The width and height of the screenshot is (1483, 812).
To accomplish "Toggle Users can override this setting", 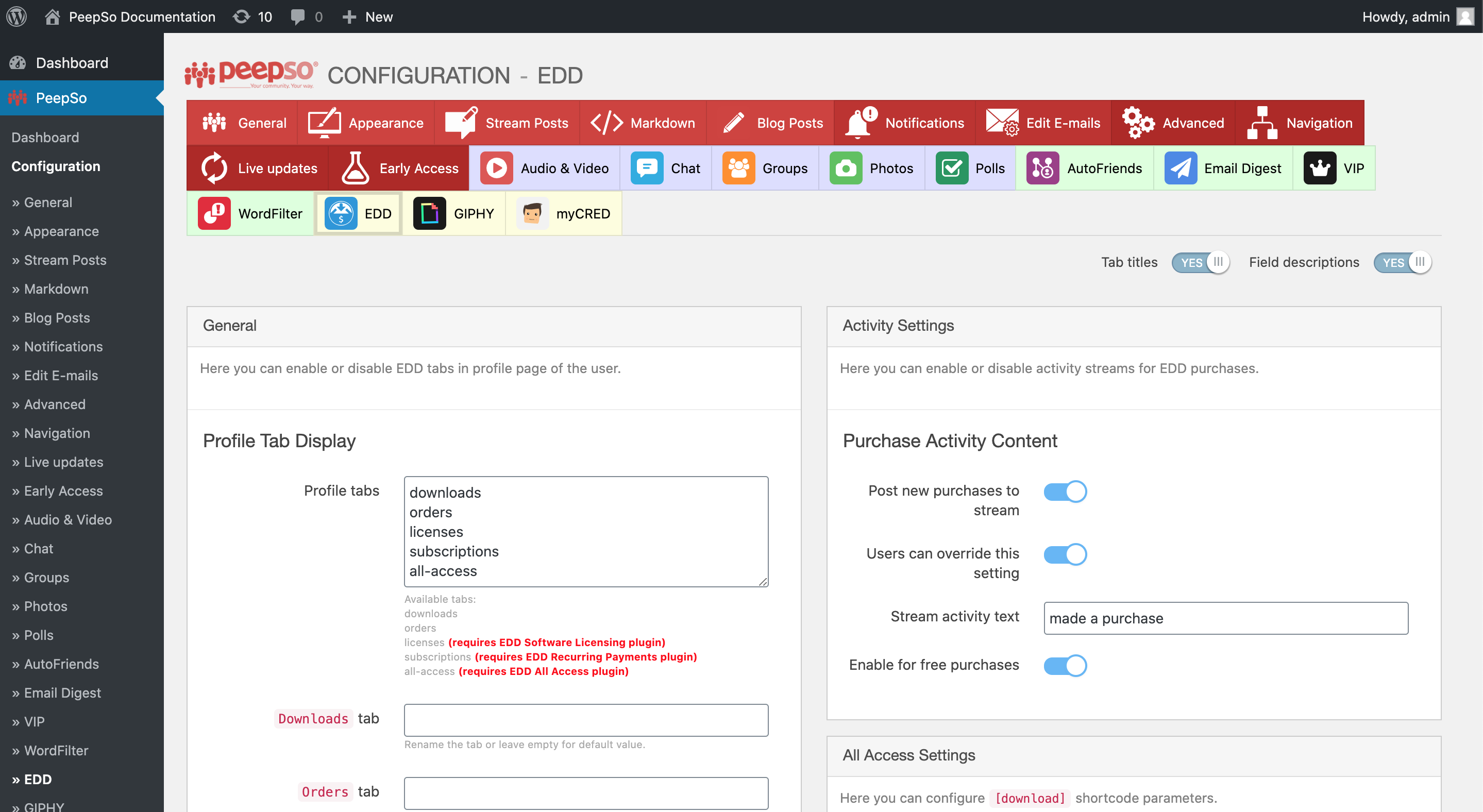I will click(x=1065, y=554).
